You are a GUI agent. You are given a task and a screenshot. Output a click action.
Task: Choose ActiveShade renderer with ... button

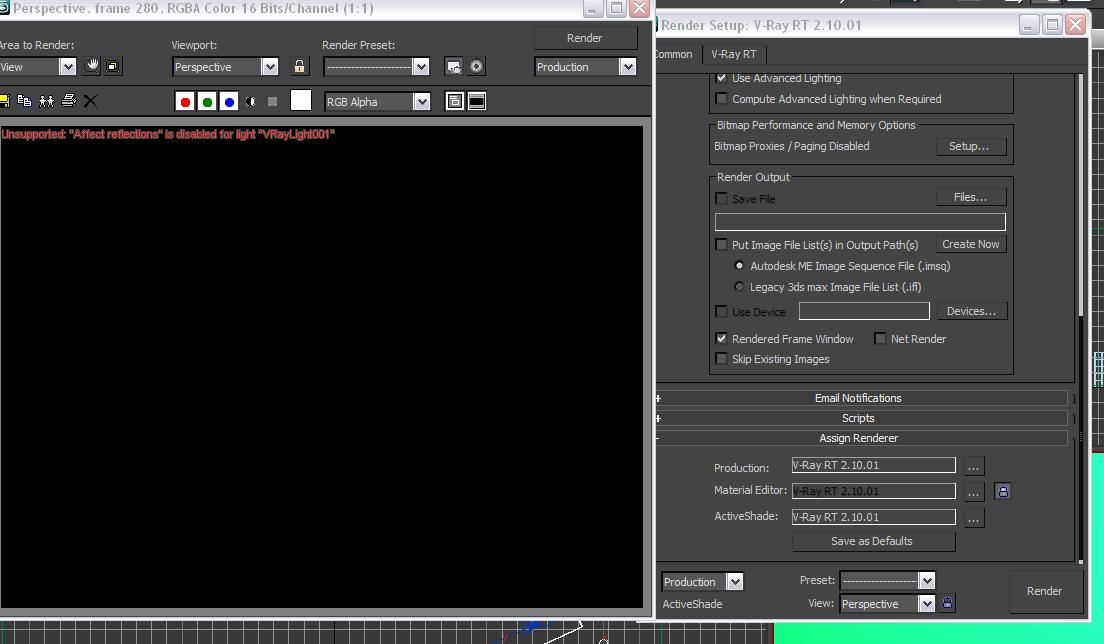(973, 518)
